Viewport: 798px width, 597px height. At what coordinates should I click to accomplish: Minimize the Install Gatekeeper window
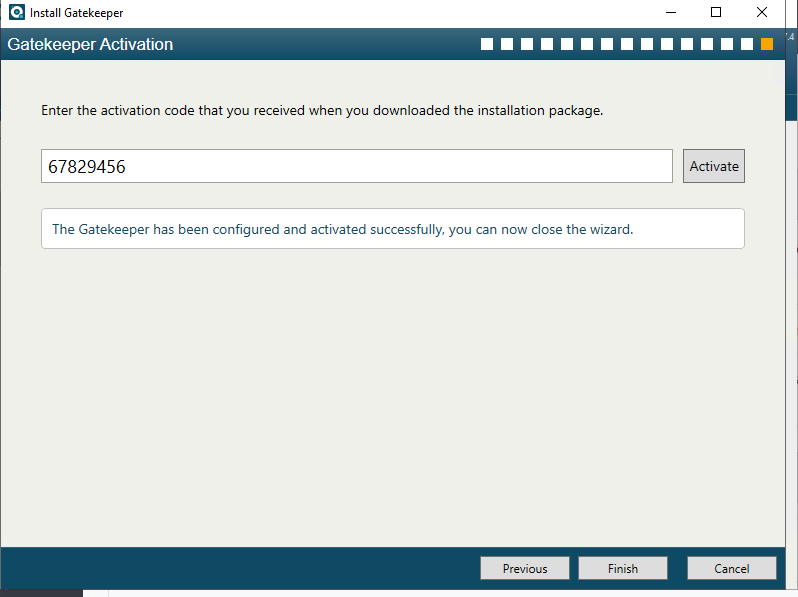coord(671,12)
